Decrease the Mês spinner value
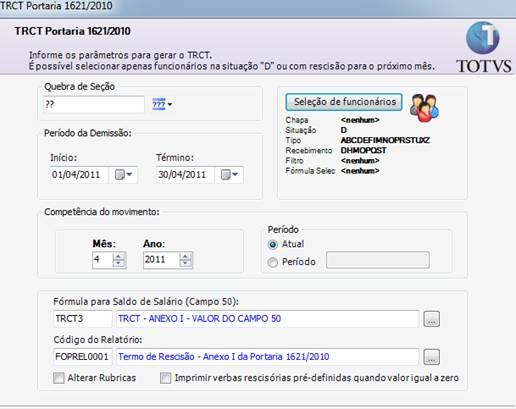This screenshot has width=516, height=409. (119, 263)
